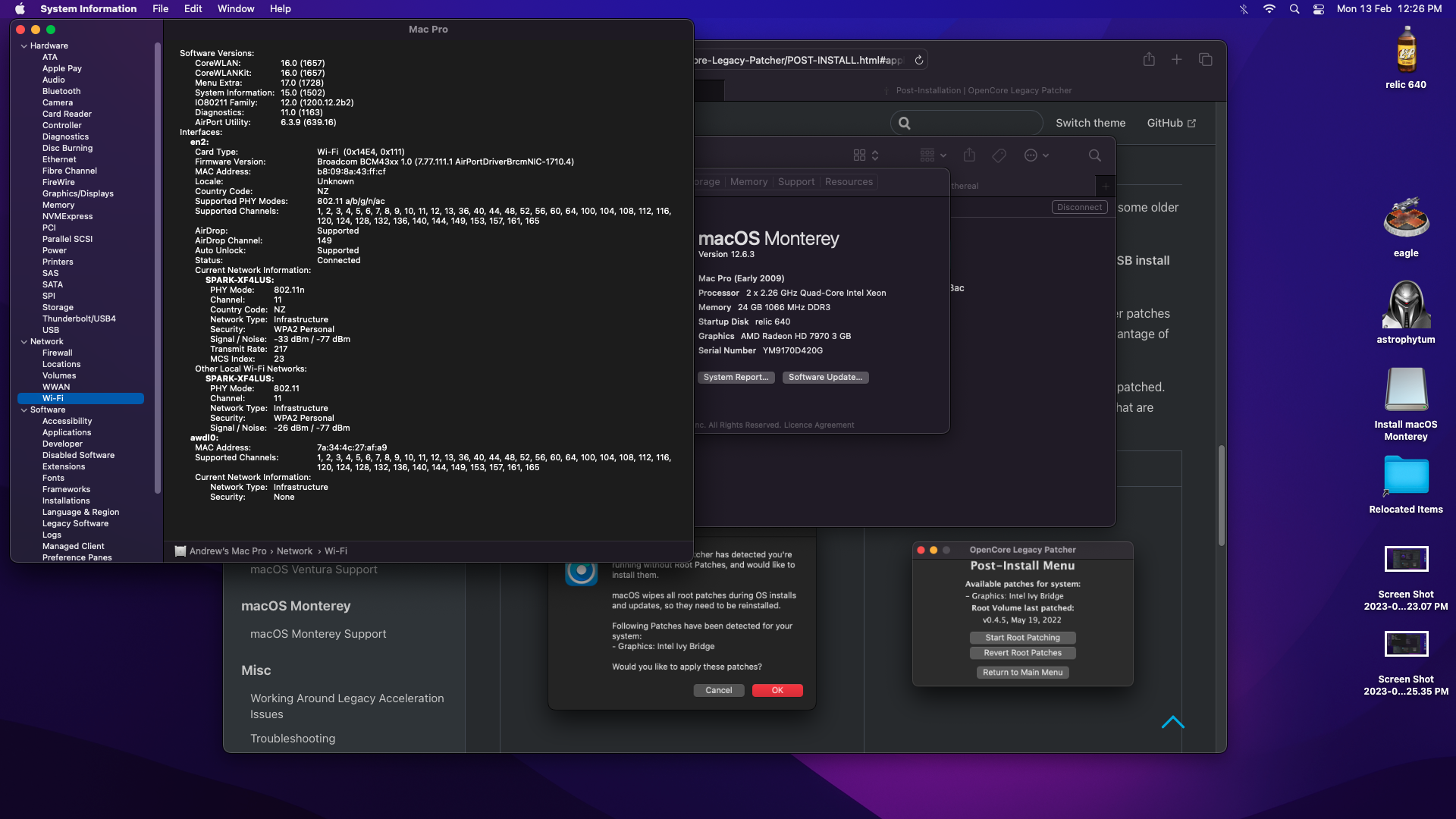Show Safari tab overview icon
This screenshot has height=819, width=1456.
[x=1205, y=60]
